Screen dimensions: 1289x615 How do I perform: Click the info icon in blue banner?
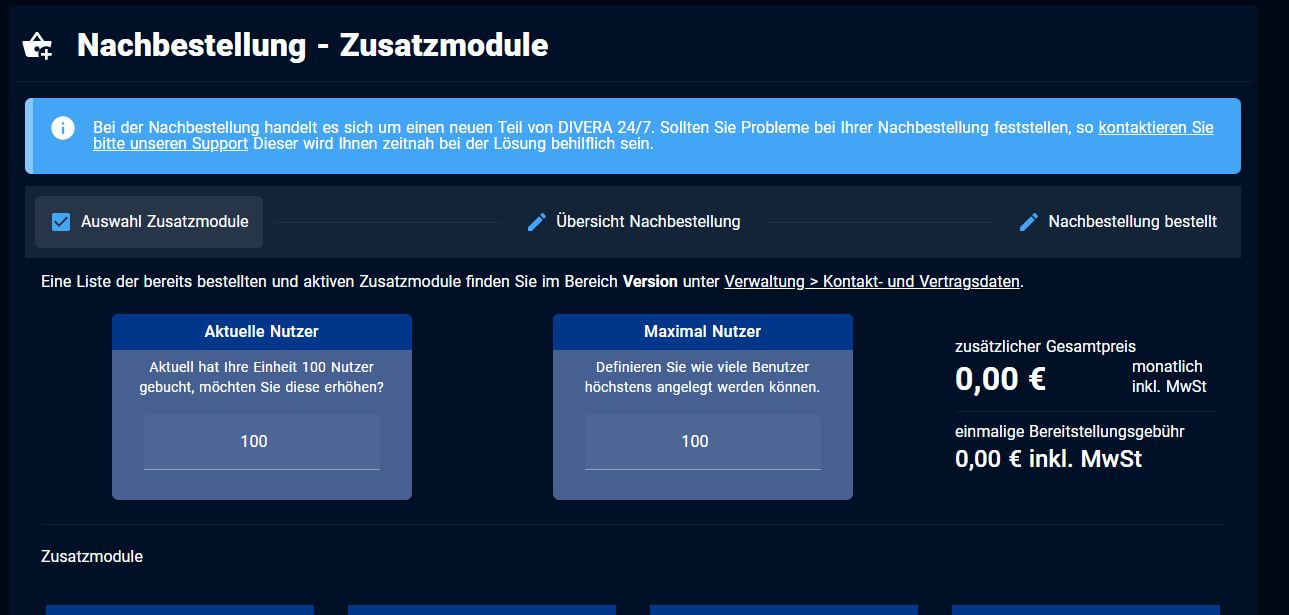click(63, 128)
